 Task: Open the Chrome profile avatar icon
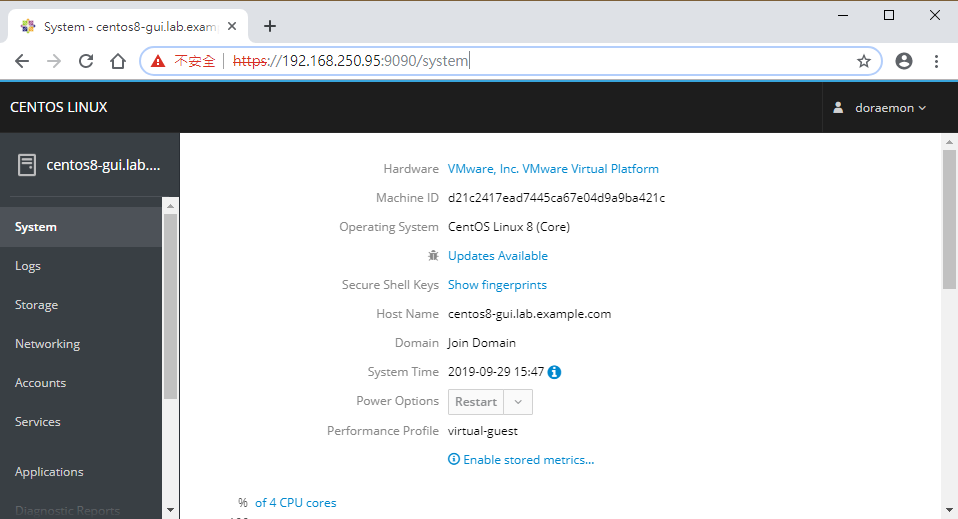pos(904,61)
